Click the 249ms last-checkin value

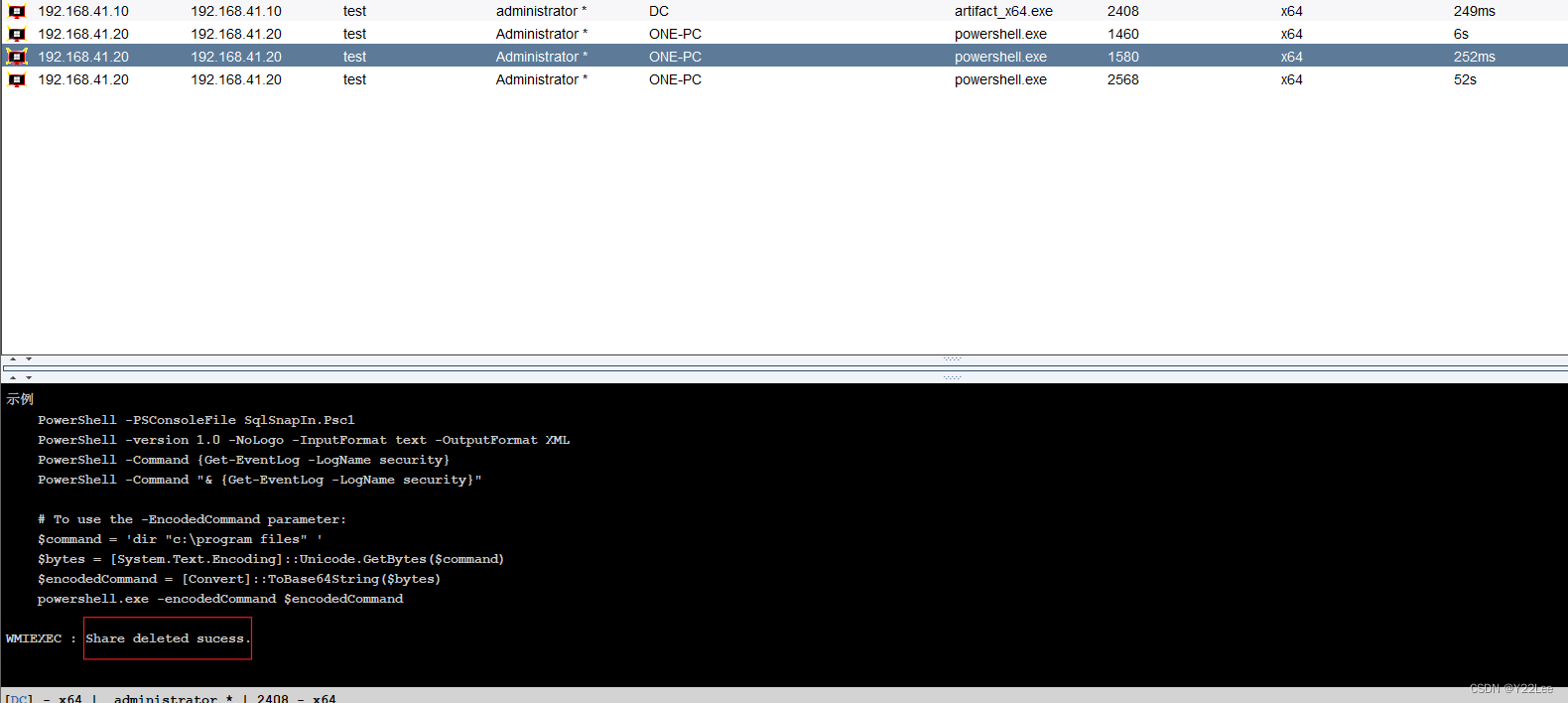(1475, 11)
